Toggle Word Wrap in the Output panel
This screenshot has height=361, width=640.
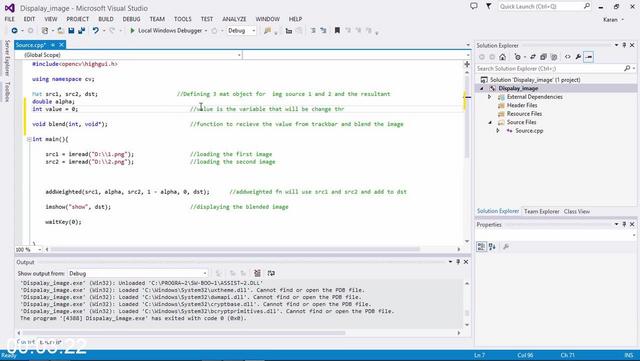(x=271, y=273)
